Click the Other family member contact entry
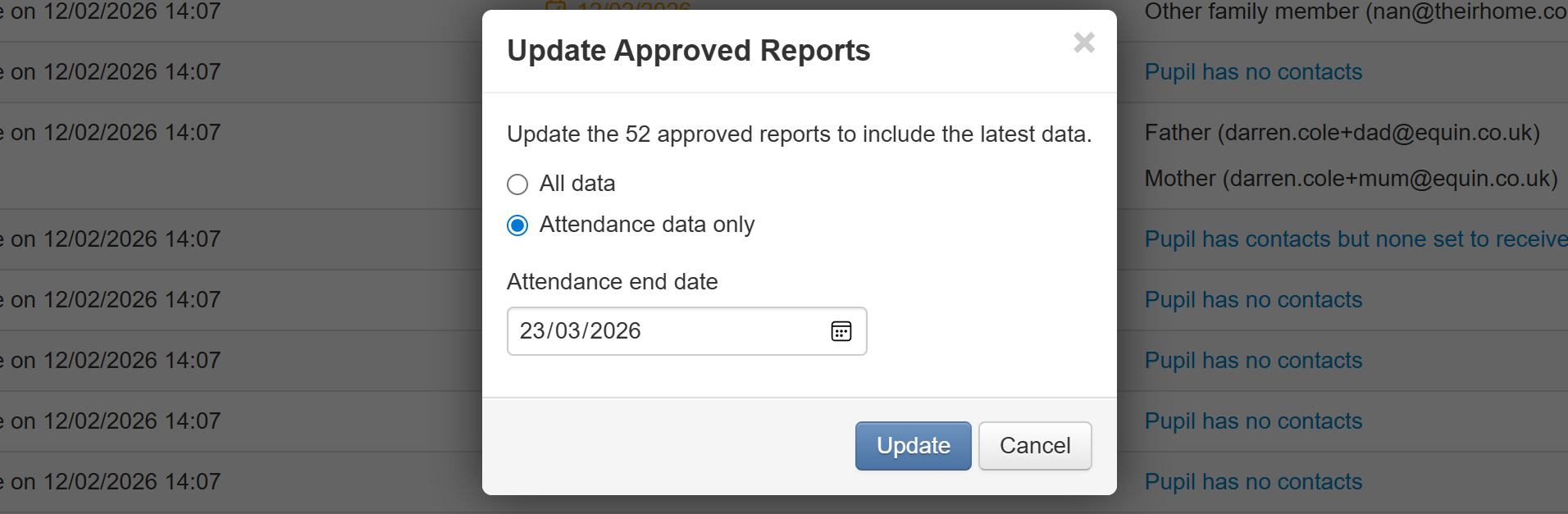Image resolution: width=1568 pixels, height=514 pixels. coord(1355,11)
